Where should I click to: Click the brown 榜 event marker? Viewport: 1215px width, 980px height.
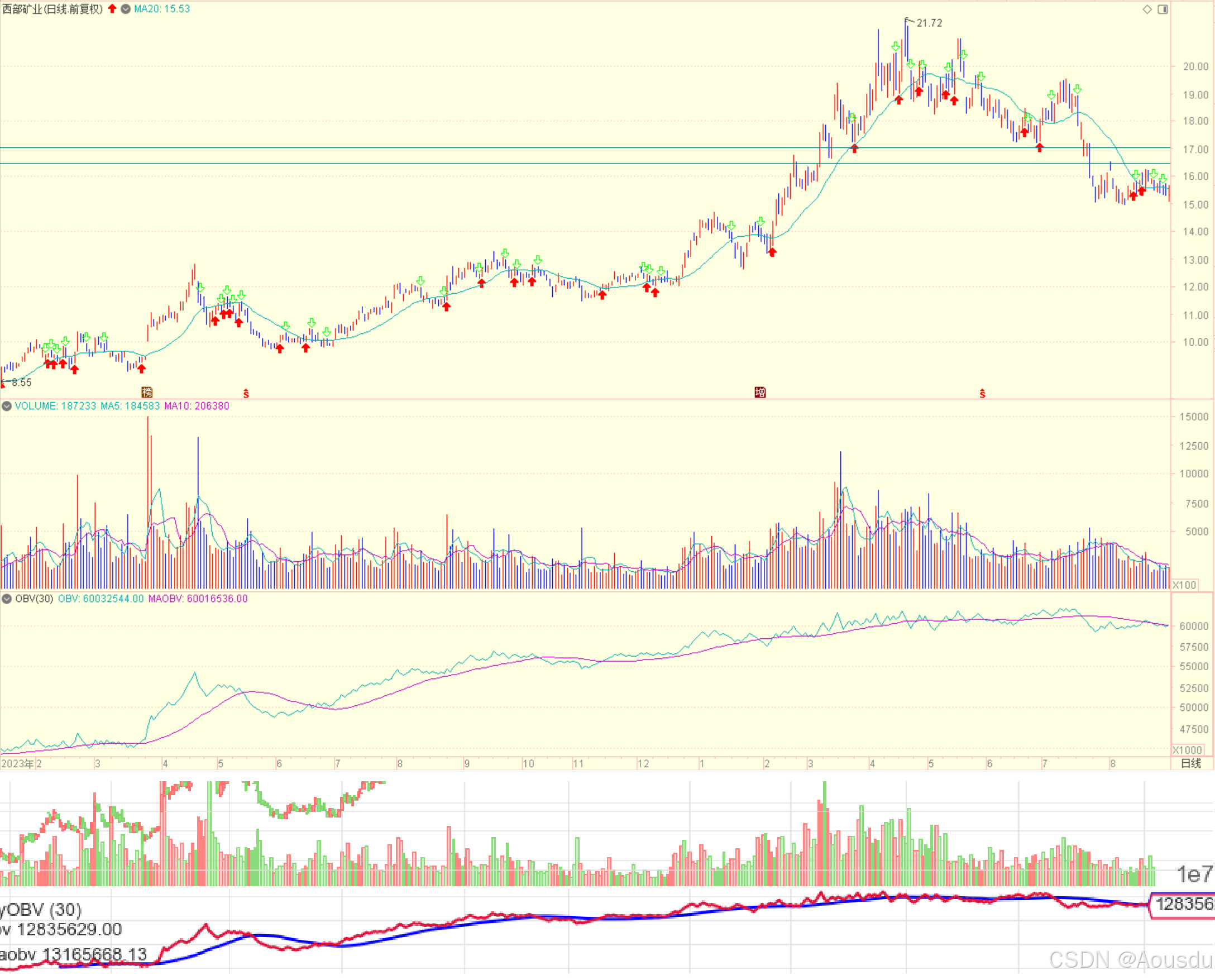coord(147,393)
